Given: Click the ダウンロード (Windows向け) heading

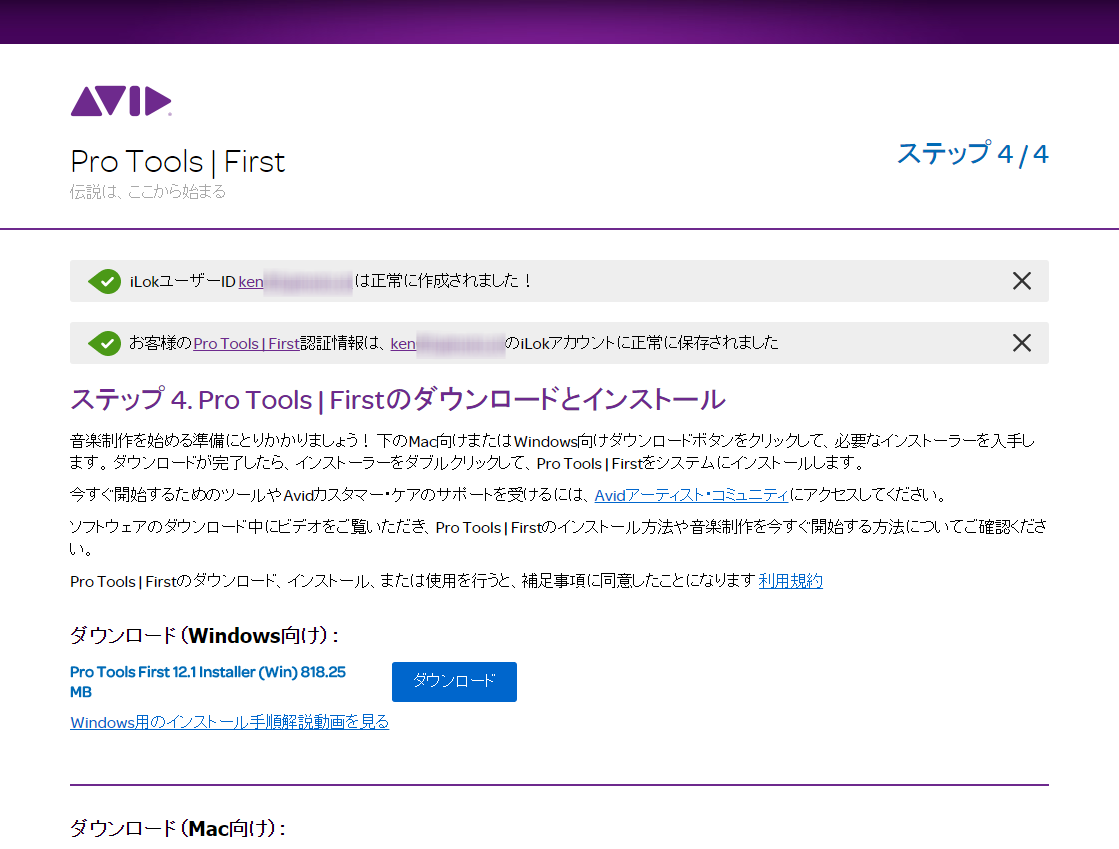Looking at the screenshot, I should coord(204,635).
